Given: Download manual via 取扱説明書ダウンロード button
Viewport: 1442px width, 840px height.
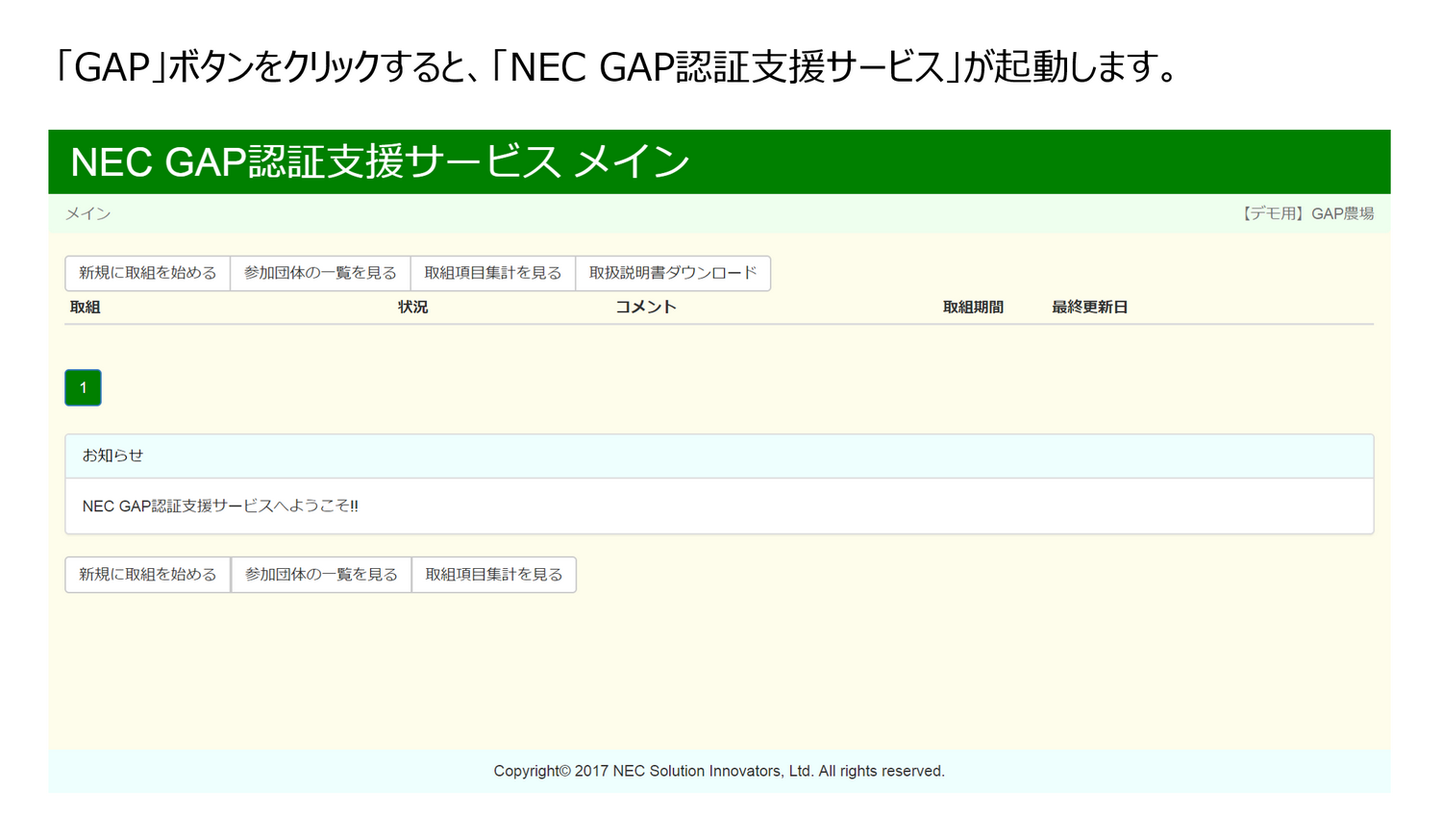Looking at the screenshot, I should pos(673,273).
